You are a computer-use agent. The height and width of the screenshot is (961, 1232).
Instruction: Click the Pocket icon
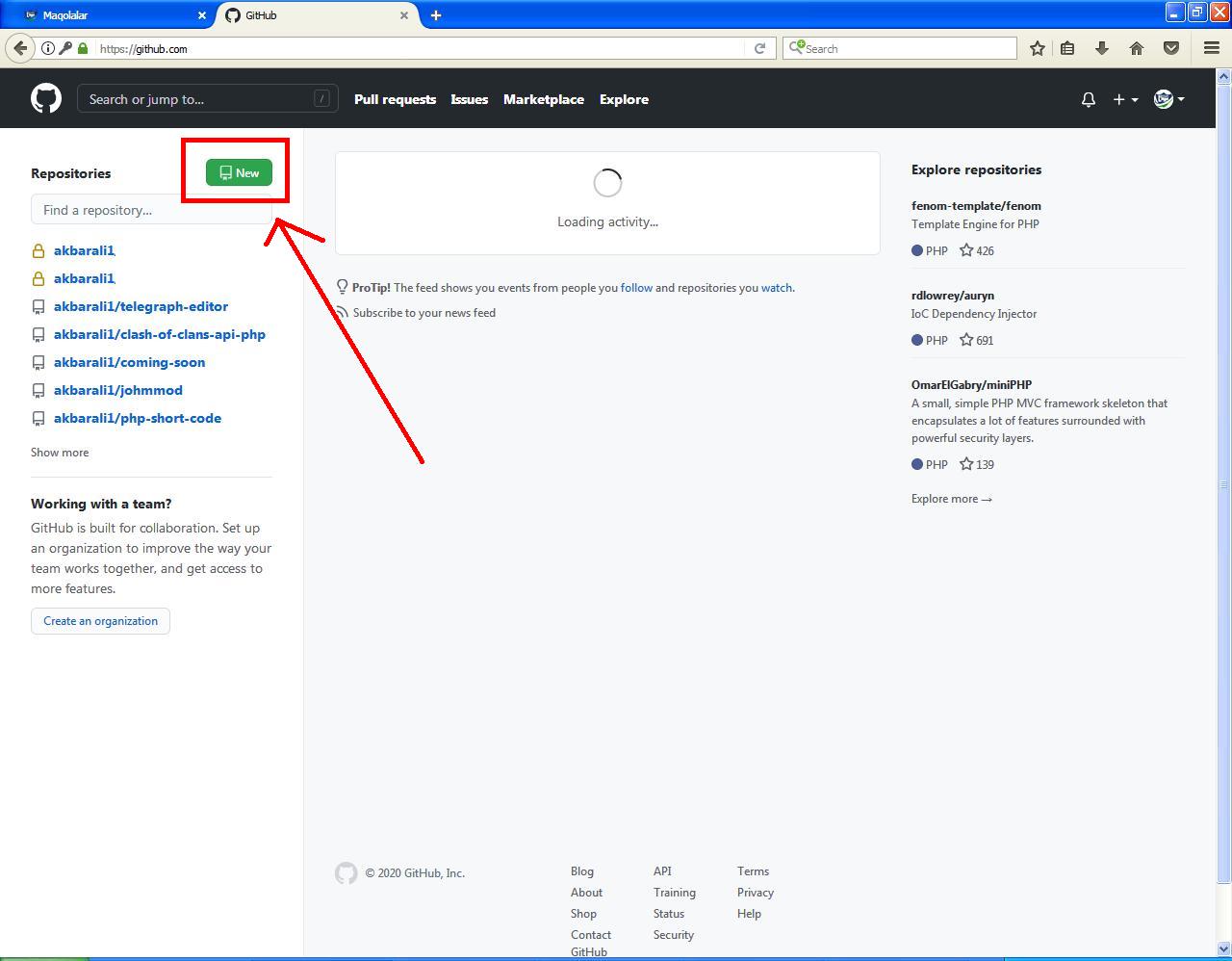point(1171,48)
